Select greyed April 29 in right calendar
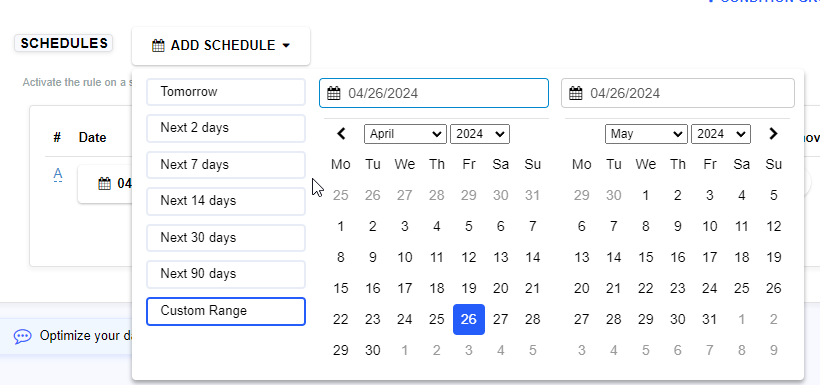The width and height of the screenshot is (820, 385). (x=582, y=196)
